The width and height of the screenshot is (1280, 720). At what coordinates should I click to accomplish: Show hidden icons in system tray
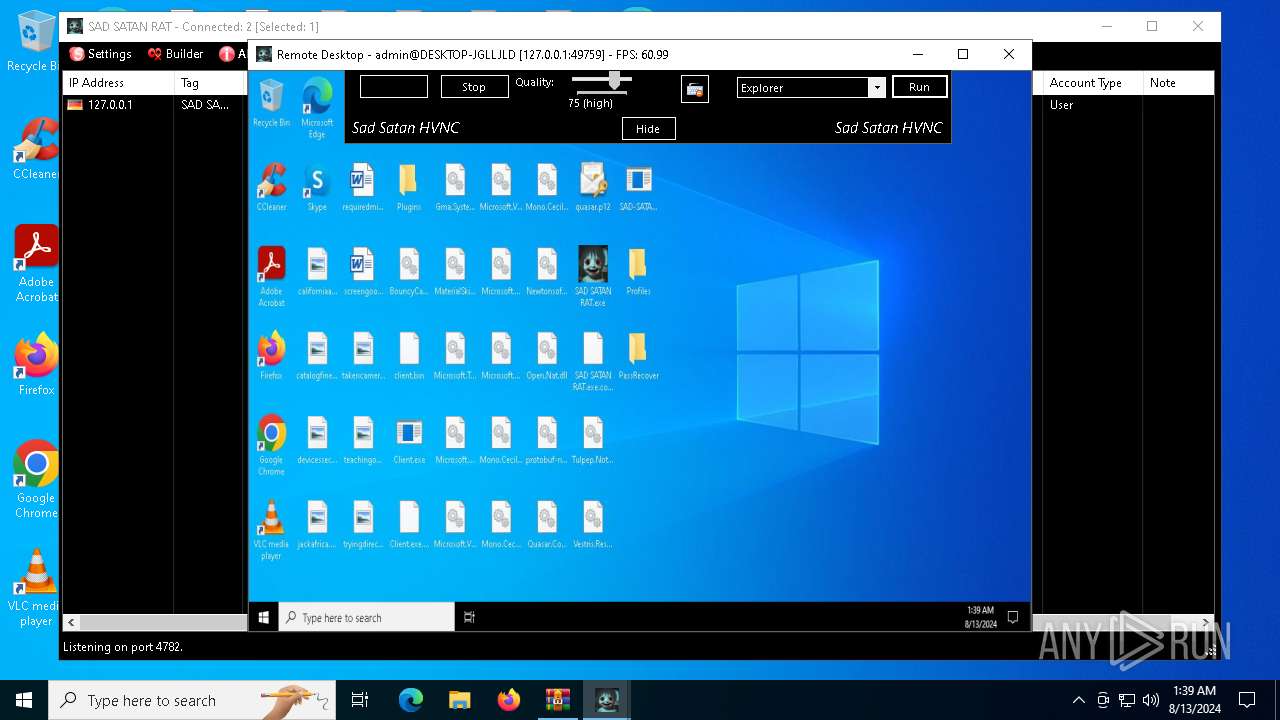pyautogui.click(x=1078, y=700)
